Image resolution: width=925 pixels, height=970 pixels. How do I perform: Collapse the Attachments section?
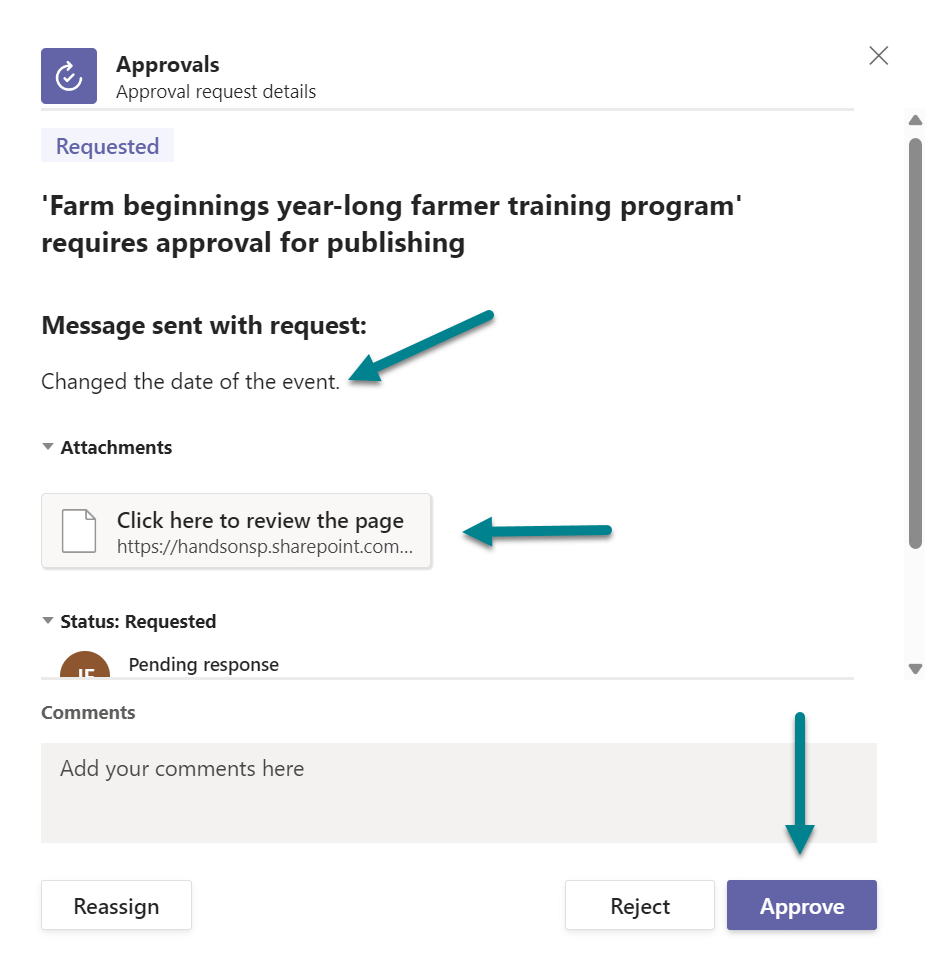(x=48, y=446)
